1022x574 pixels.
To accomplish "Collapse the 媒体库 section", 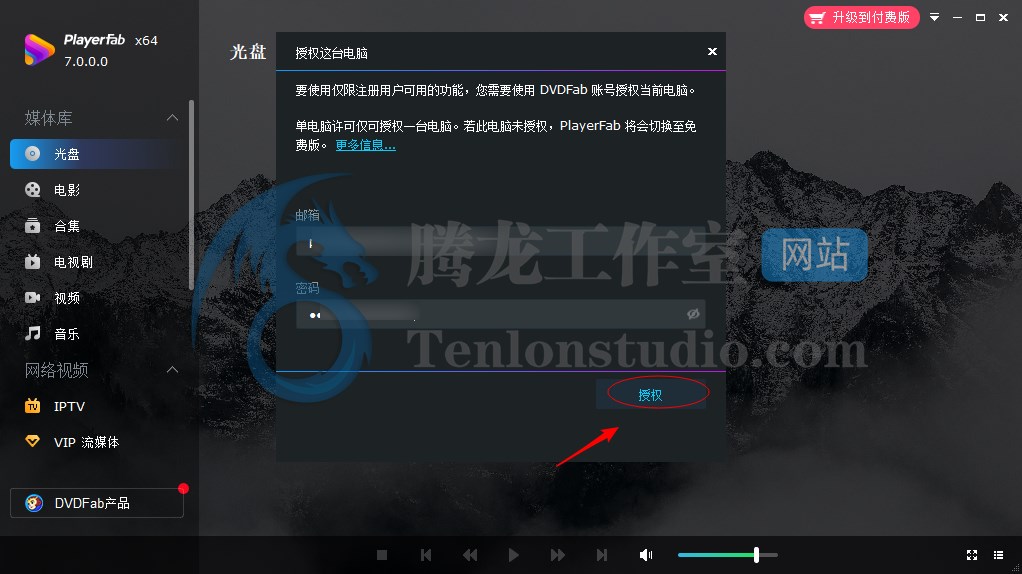I will click(x=172, y=118).
